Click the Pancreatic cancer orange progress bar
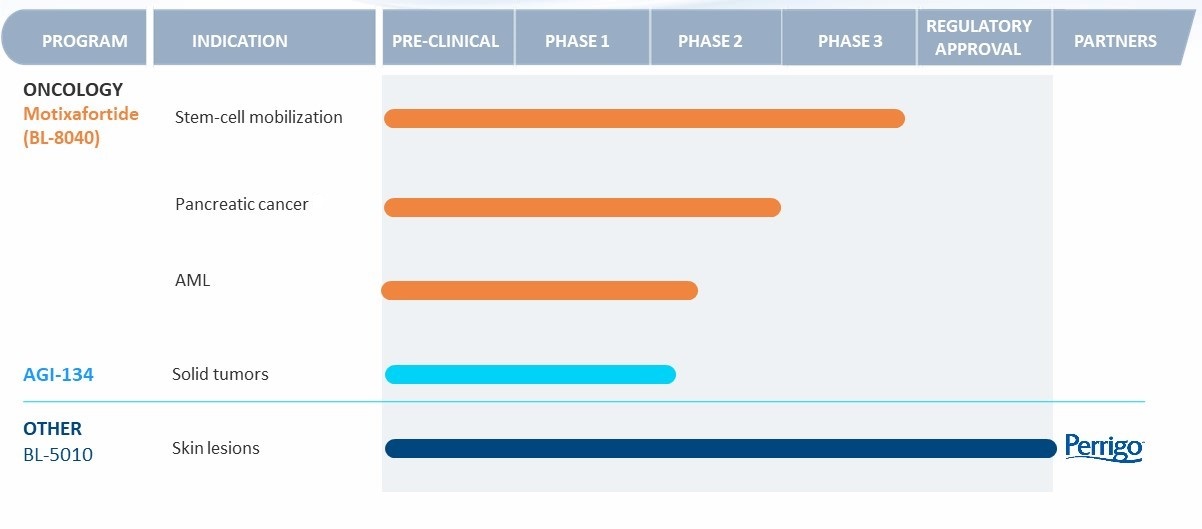Viewport: 1202px width, 529px height. 582,208
